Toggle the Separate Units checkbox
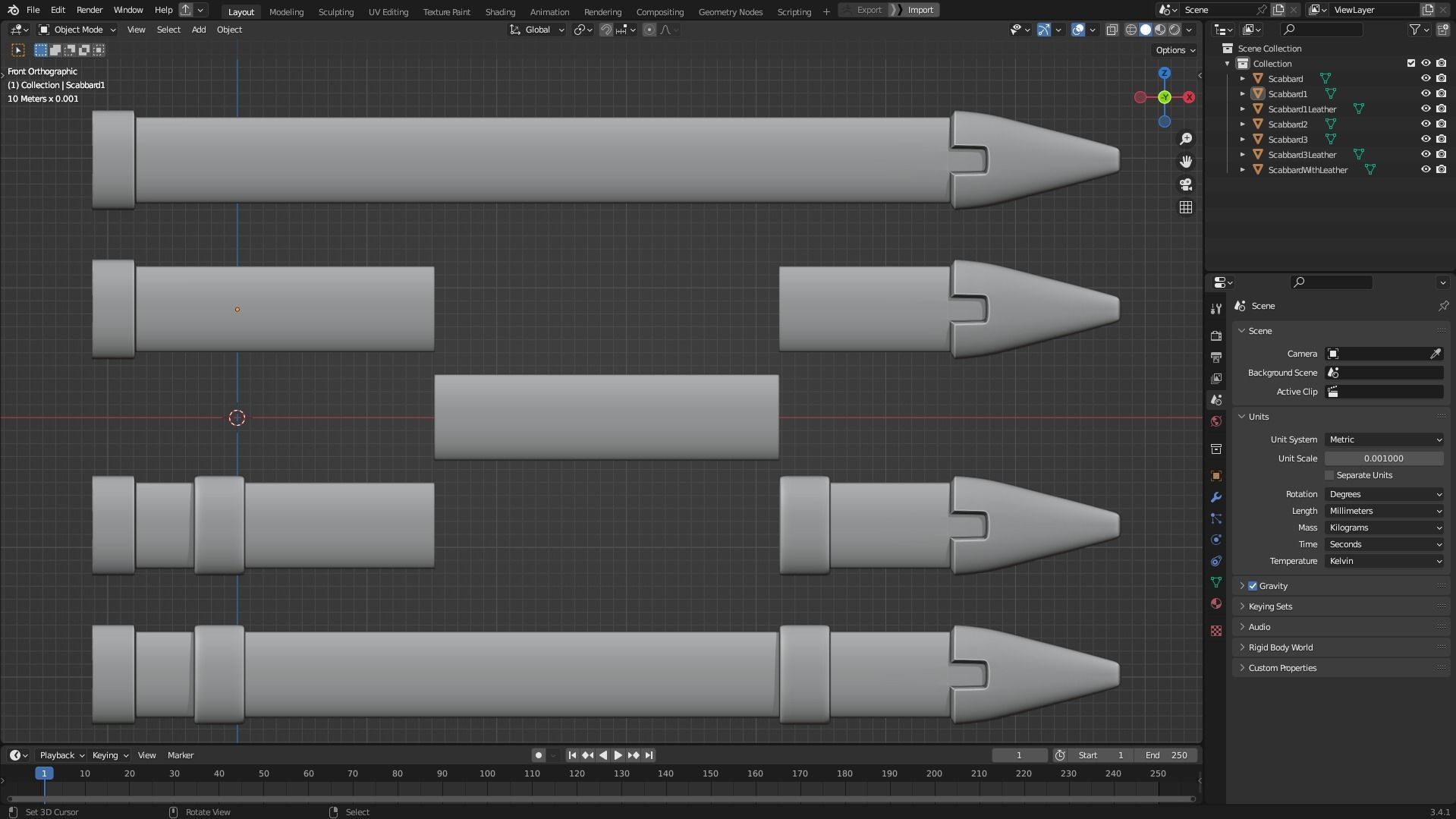The image size is (1456, 819). click(x=1329, y=475)
